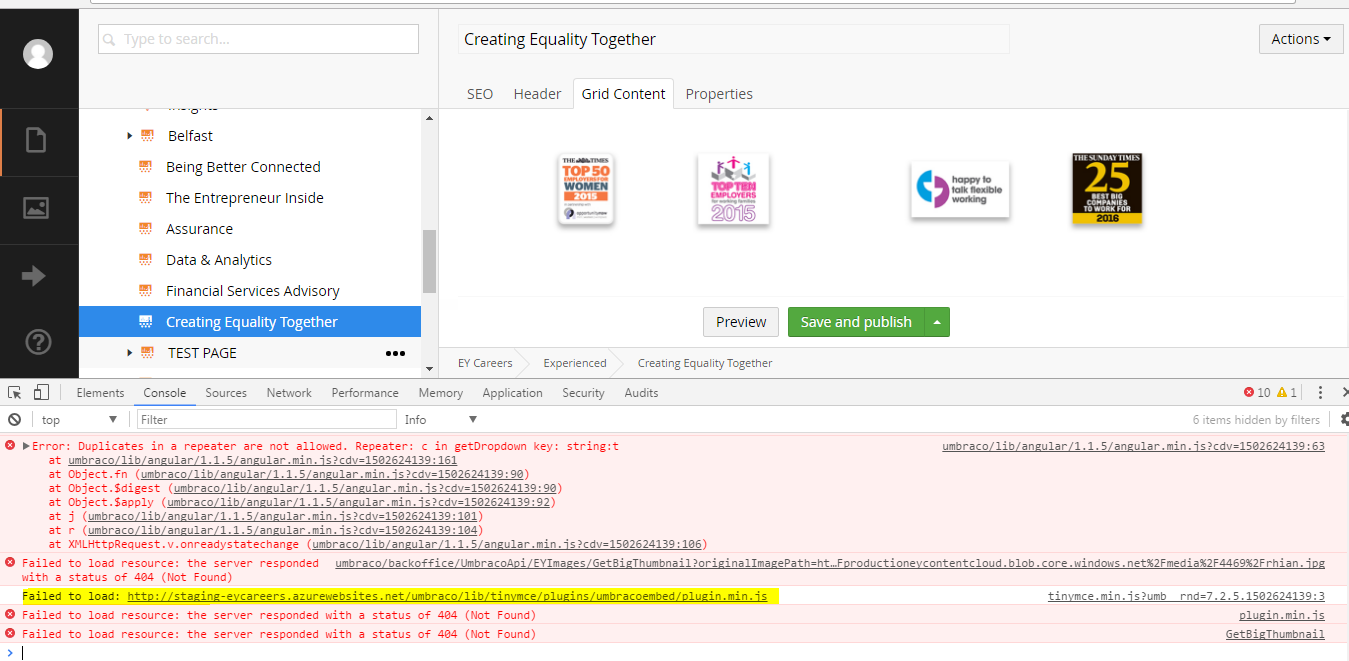
Task: Expand the TEST PAGE tree node
Action: [130, 353]
